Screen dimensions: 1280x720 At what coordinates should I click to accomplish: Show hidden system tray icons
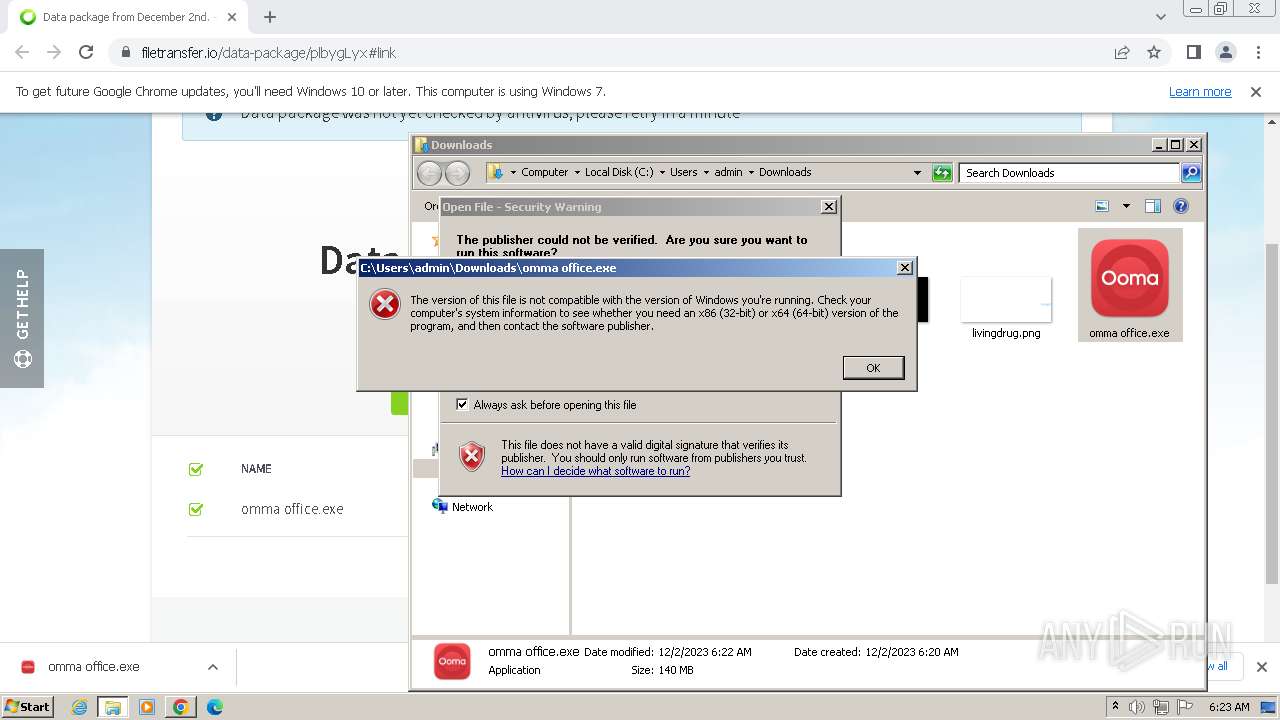pyautogui.click(x=1116, y=706)
